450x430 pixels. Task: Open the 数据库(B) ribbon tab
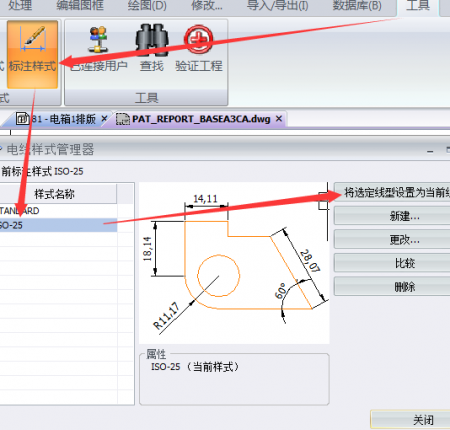(357, 6)
